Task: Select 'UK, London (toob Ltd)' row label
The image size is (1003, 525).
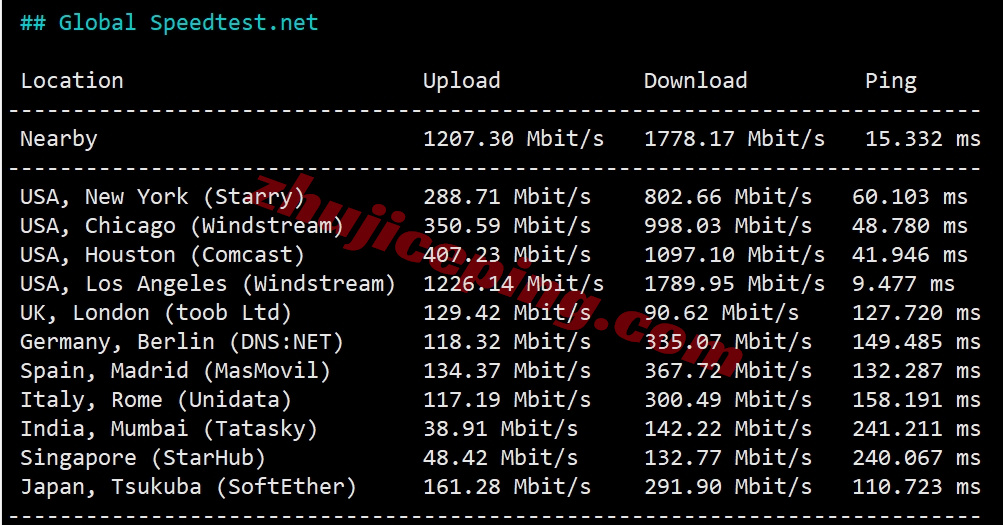Action: [155, 313]
